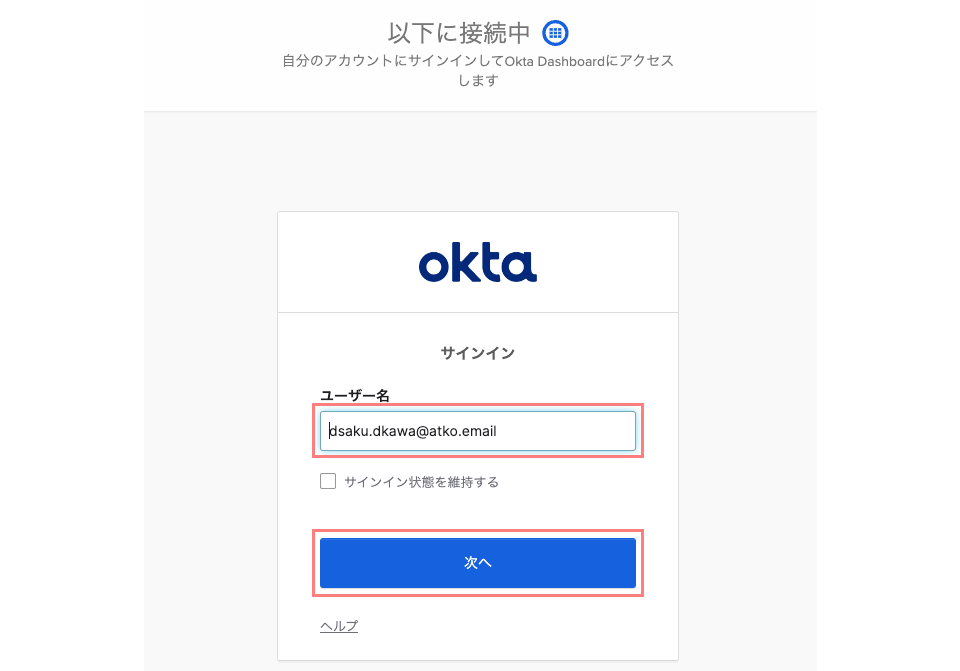Select the dotted circle icon next to heading
The height and width of the screenshot is (671, 960).
click(x=555, y=32)
